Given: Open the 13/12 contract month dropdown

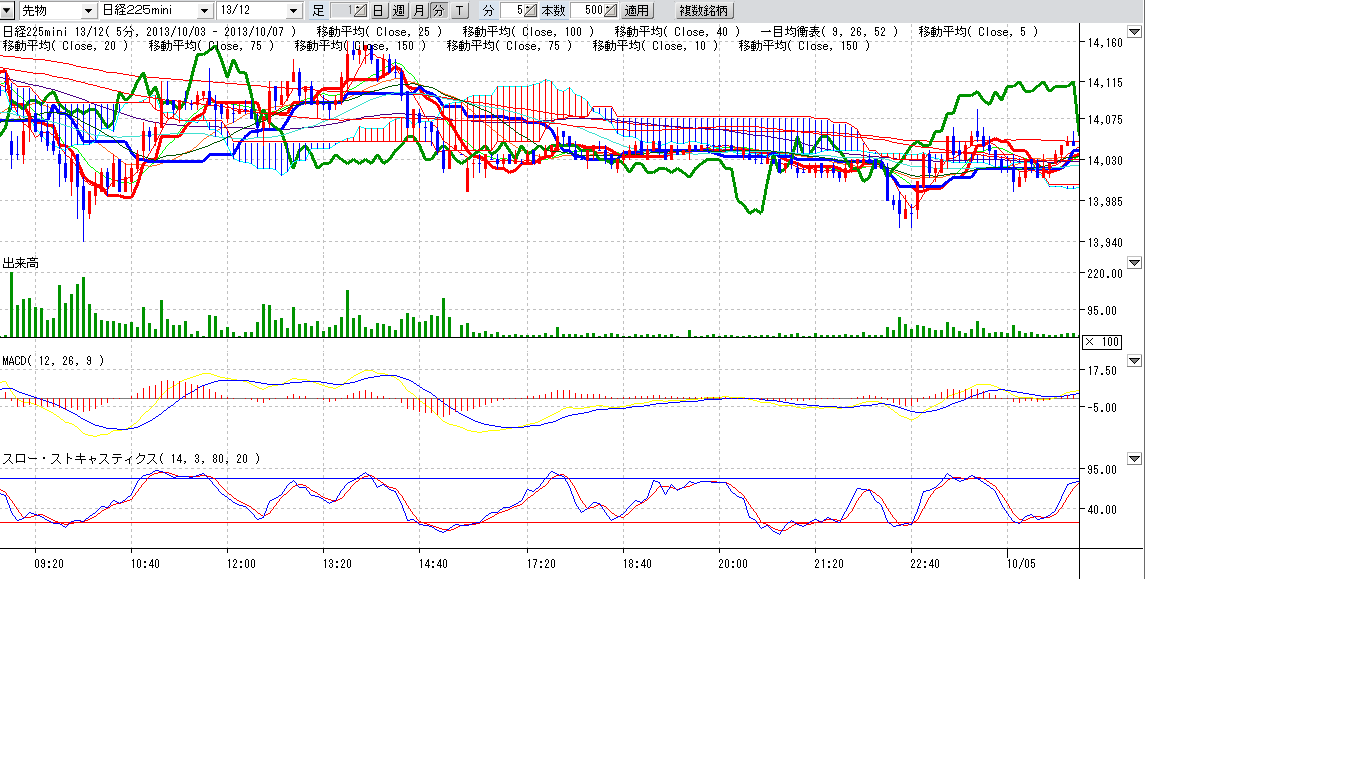Looking at the screenshot, I should pyautogui.click(x=293, y=10).
